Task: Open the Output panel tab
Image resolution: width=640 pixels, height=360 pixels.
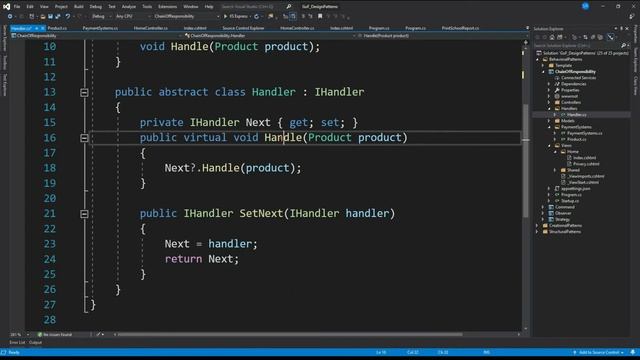Action: [x=36, y=342]
